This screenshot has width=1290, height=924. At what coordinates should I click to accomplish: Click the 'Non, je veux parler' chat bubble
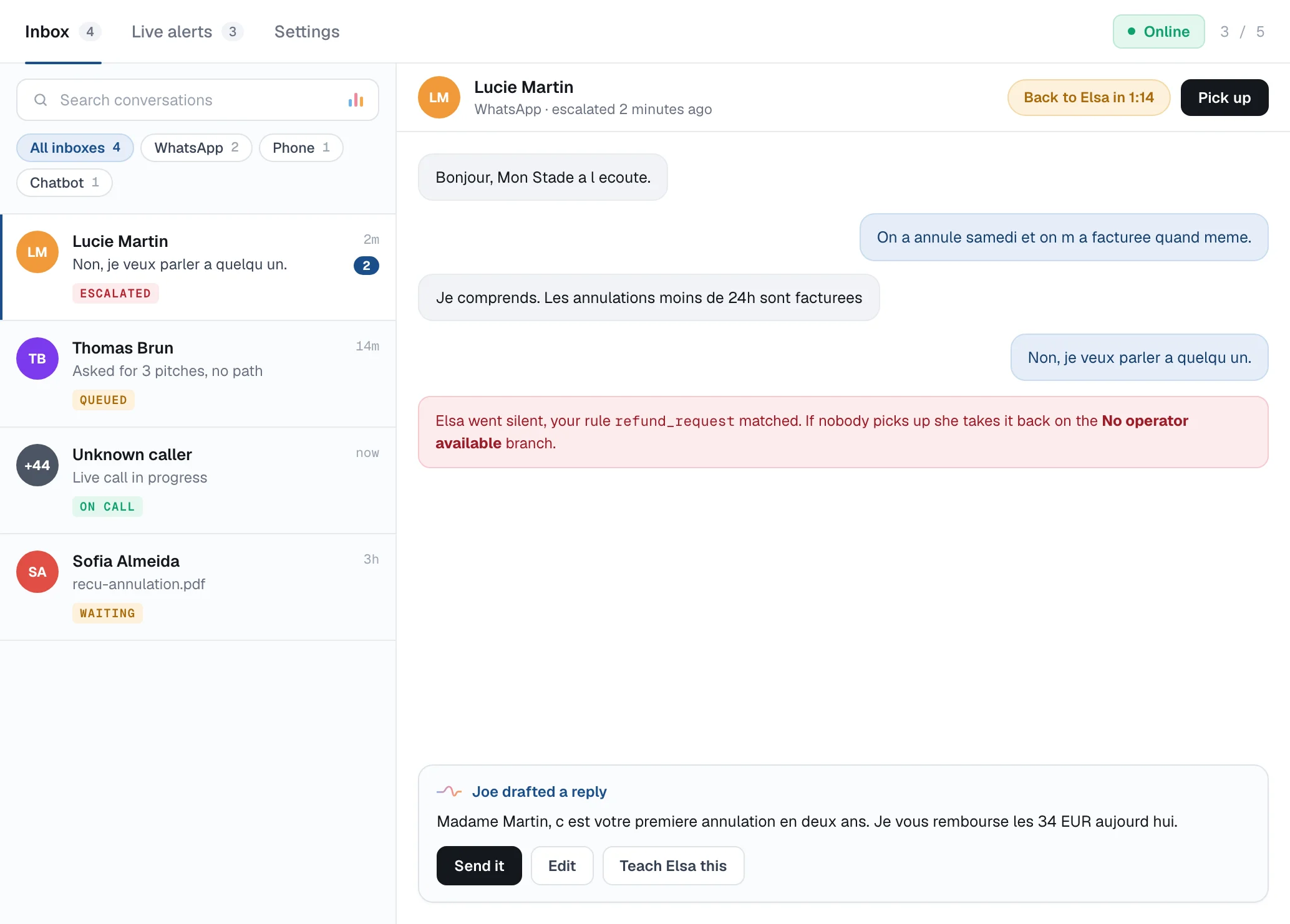click(x=1139, y=357)
